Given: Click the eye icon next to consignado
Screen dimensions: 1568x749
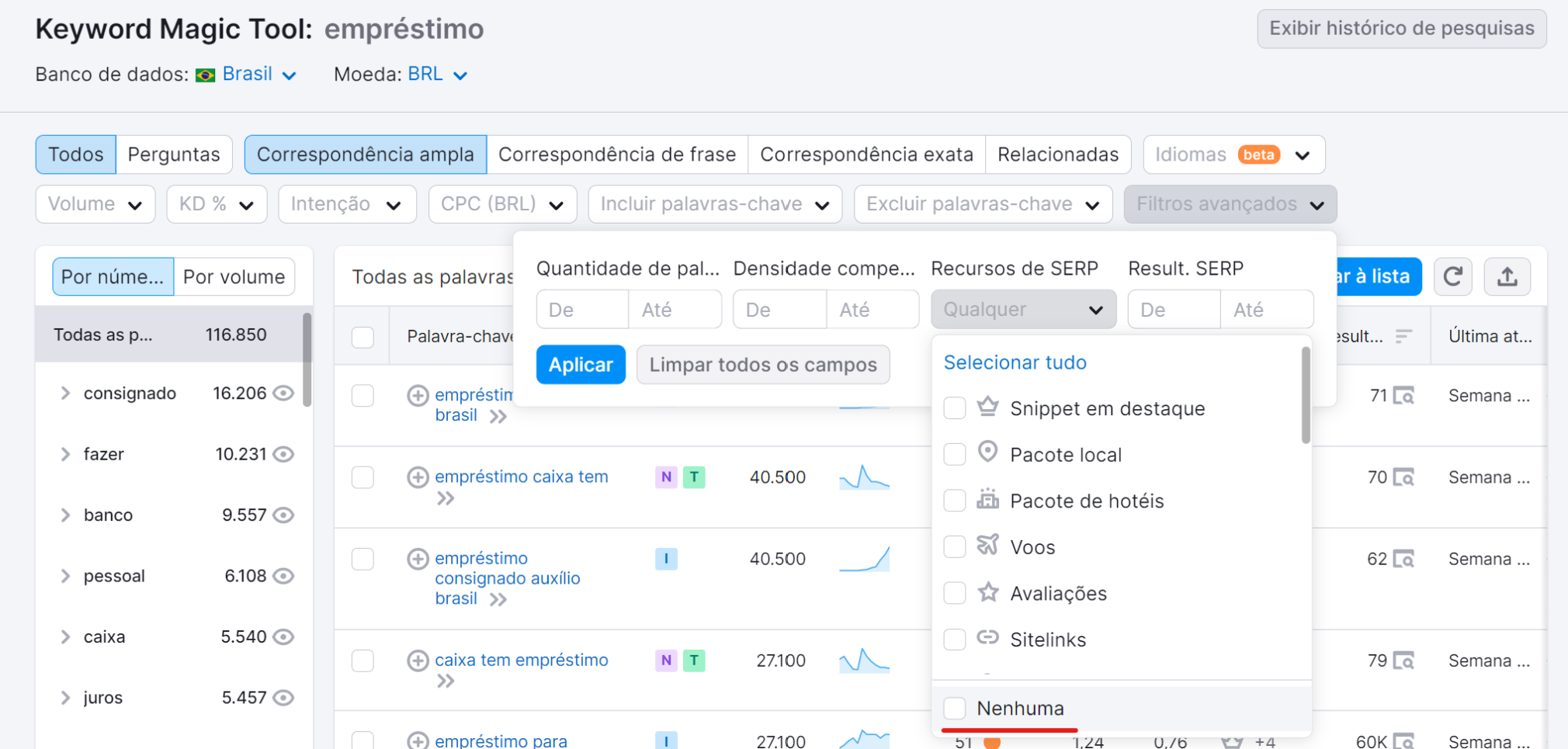Looking at the screenshot, I should (284, 394).
